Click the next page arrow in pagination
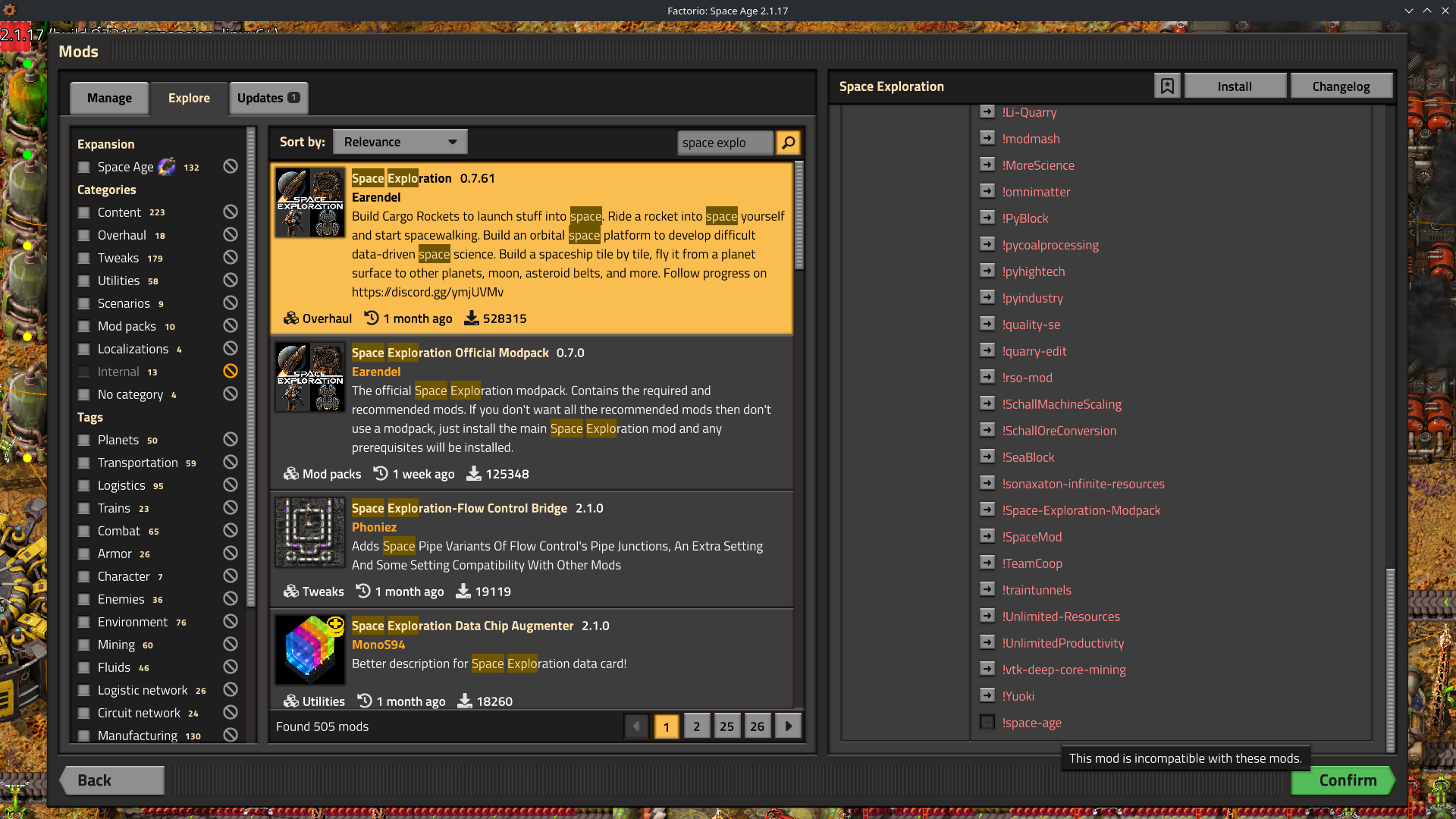Screen dimensions: 1456x819 click(x=789, y=726)
